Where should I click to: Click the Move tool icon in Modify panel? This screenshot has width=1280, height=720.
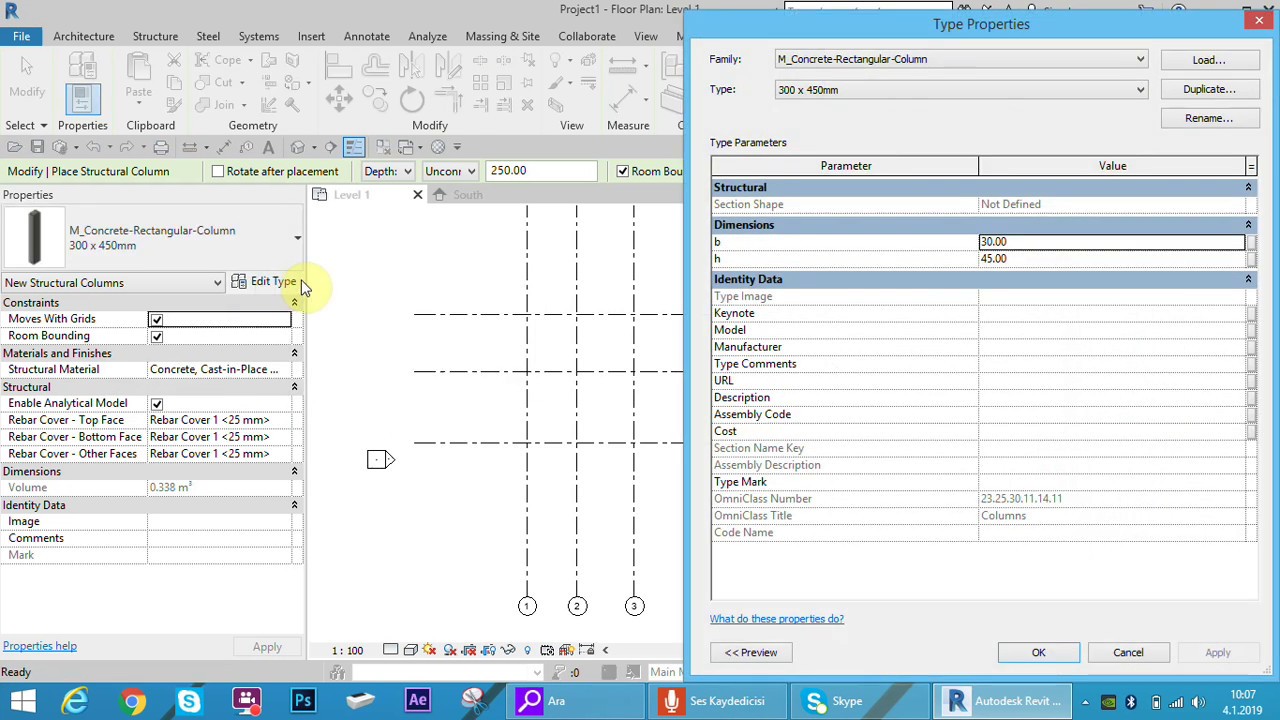click(x=338, y=97)
